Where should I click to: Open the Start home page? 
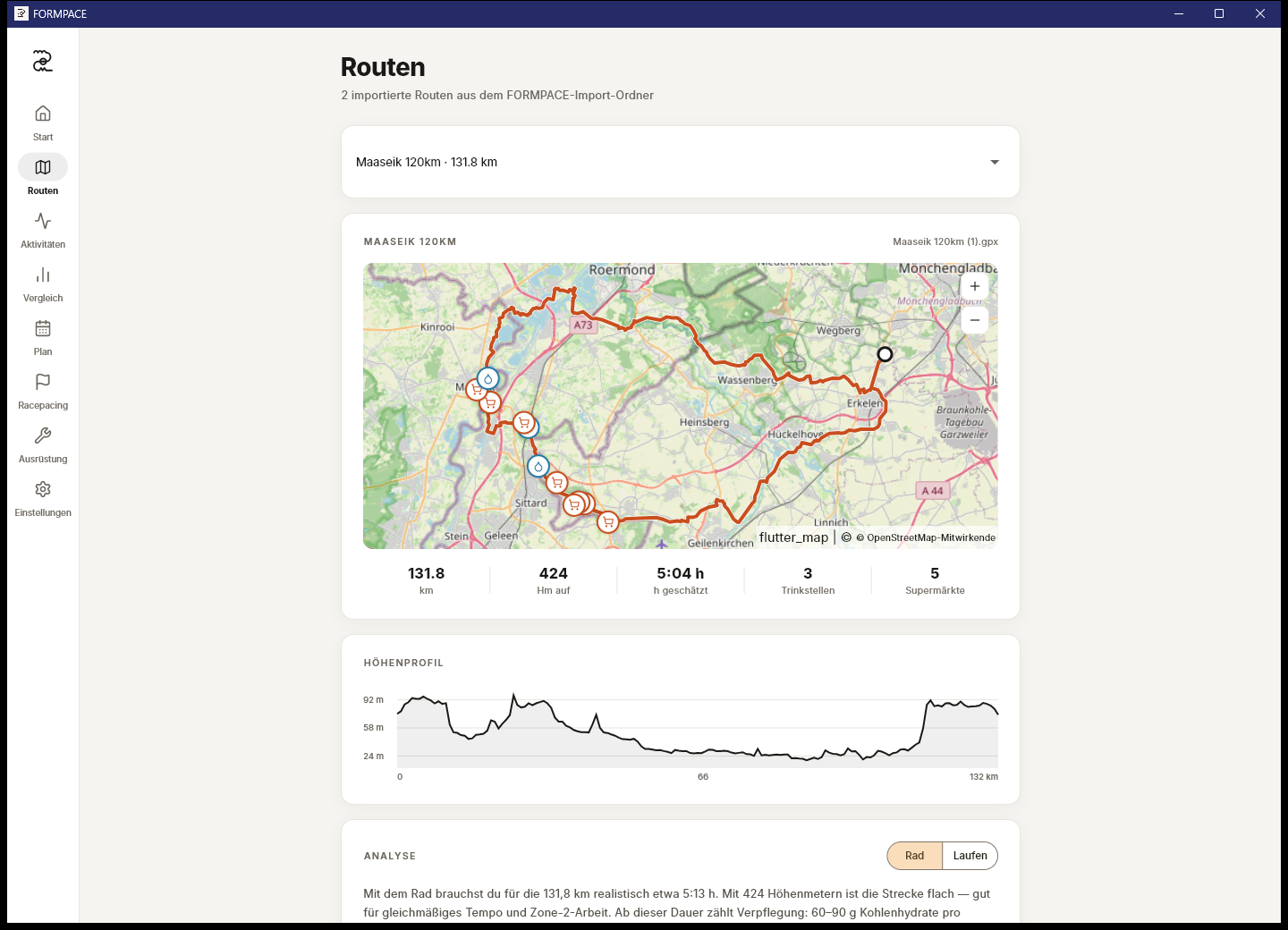42,123
